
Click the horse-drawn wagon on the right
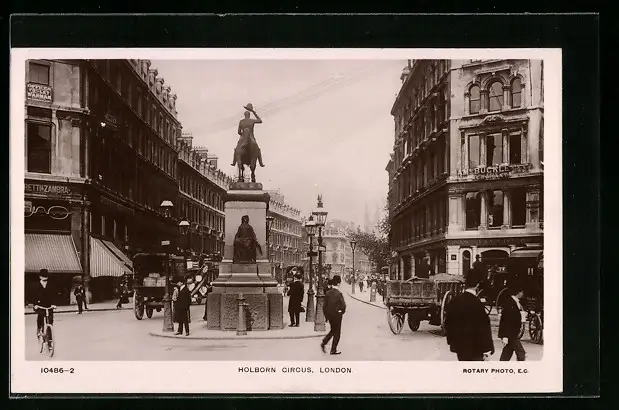pos(422,300)
